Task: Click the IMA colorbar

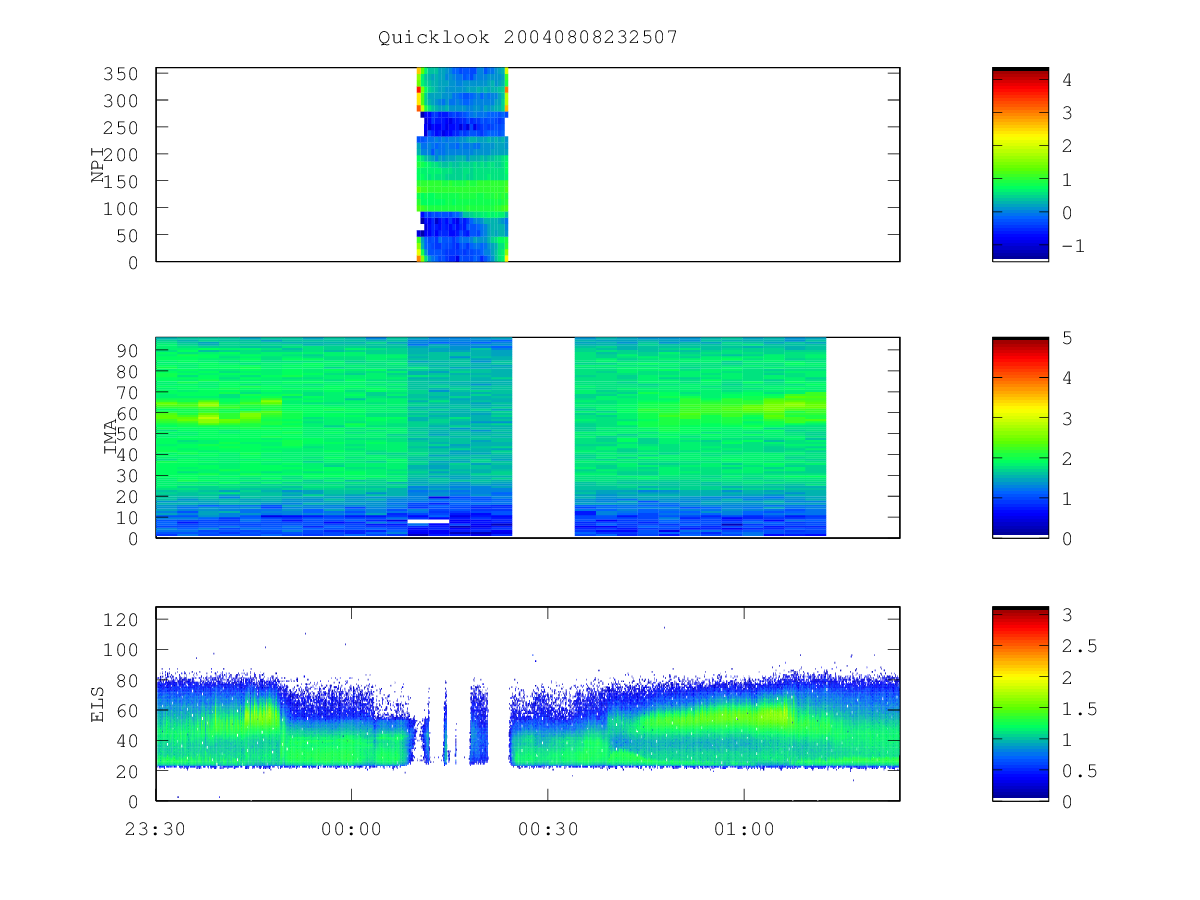Action: tap(1020, 437)
